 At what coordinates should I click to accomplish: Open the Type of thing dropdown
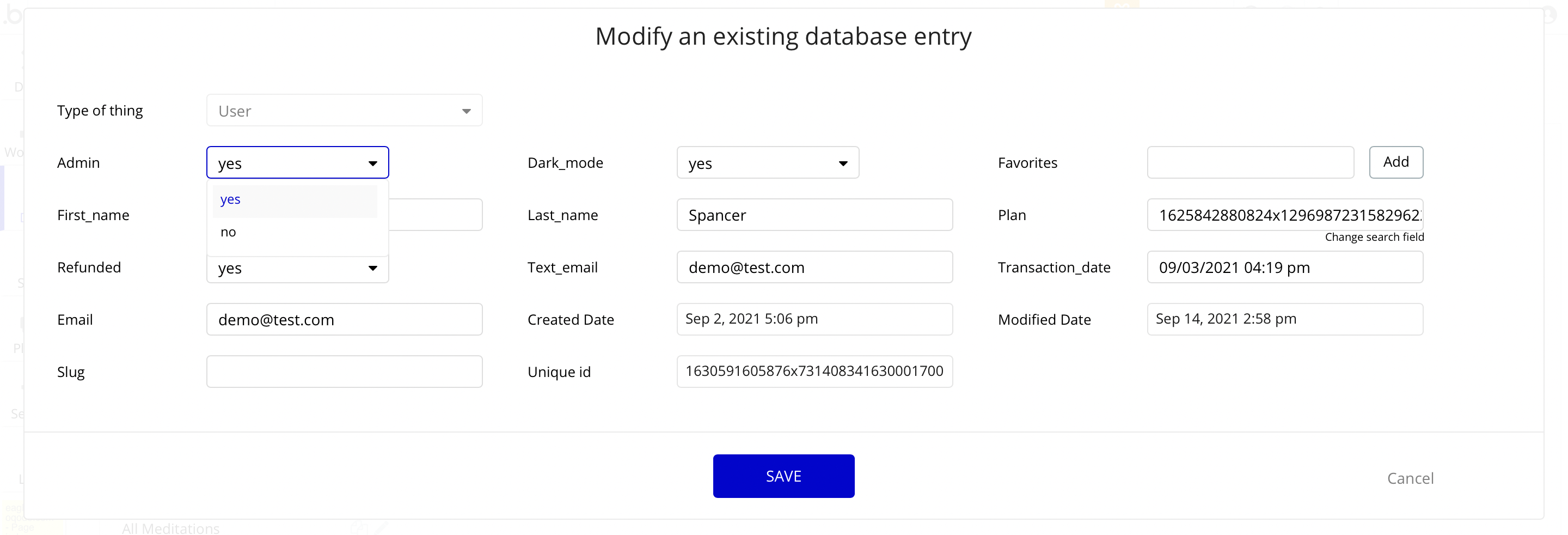click(344, 111)
